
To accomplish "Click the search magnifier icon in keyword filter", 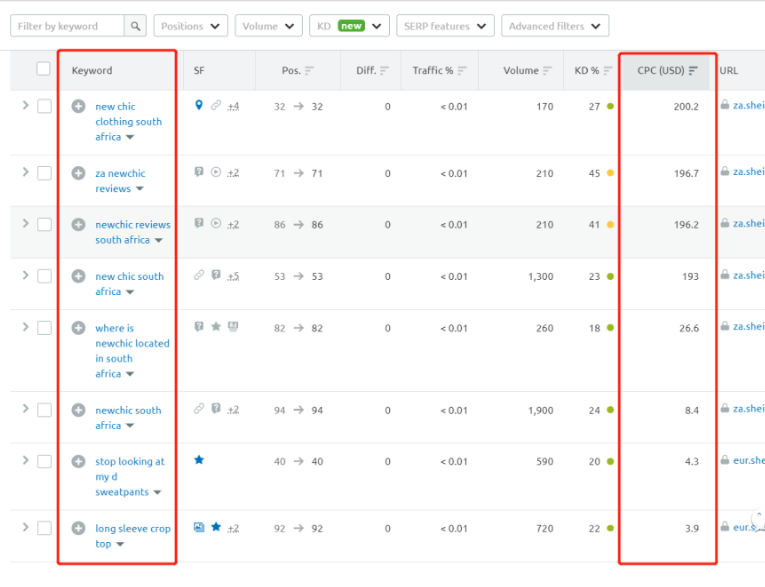I will coord(135,26).
